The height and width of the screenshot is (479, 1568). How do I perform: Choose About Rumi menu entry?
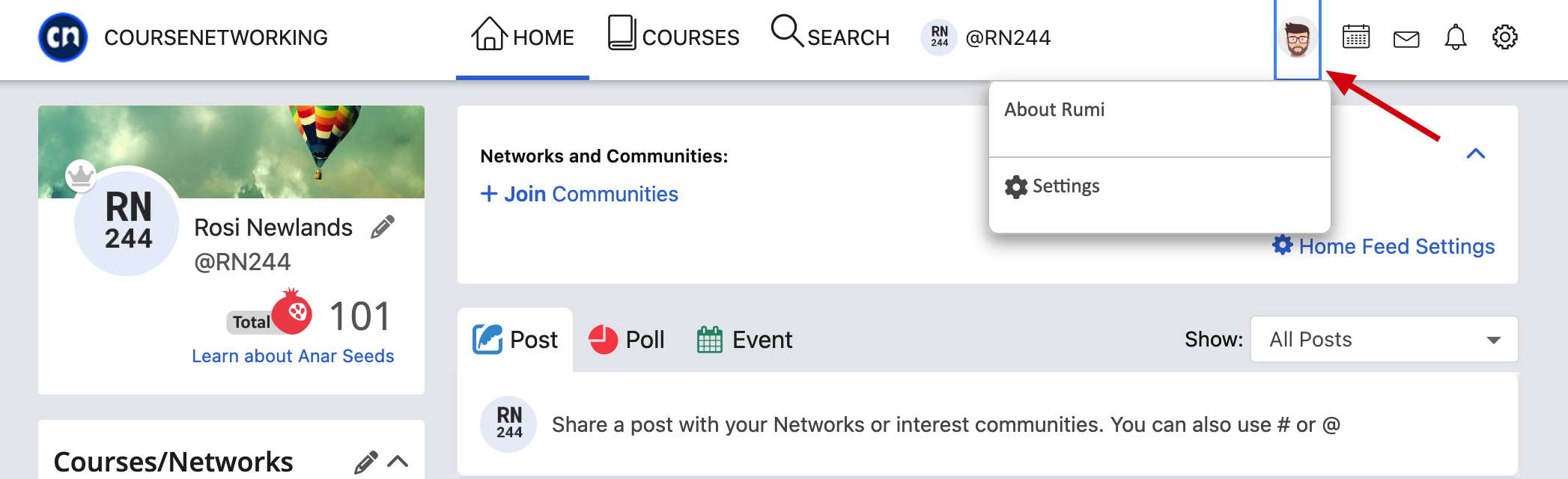[1054, 110]
